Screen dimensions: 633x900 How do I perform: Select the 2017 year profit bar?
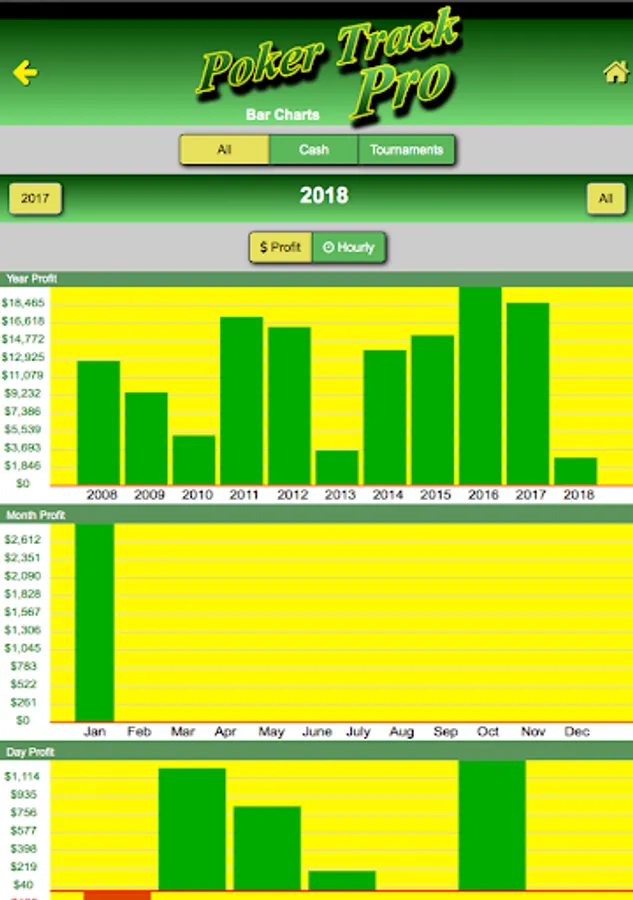[x=528, y=394]
